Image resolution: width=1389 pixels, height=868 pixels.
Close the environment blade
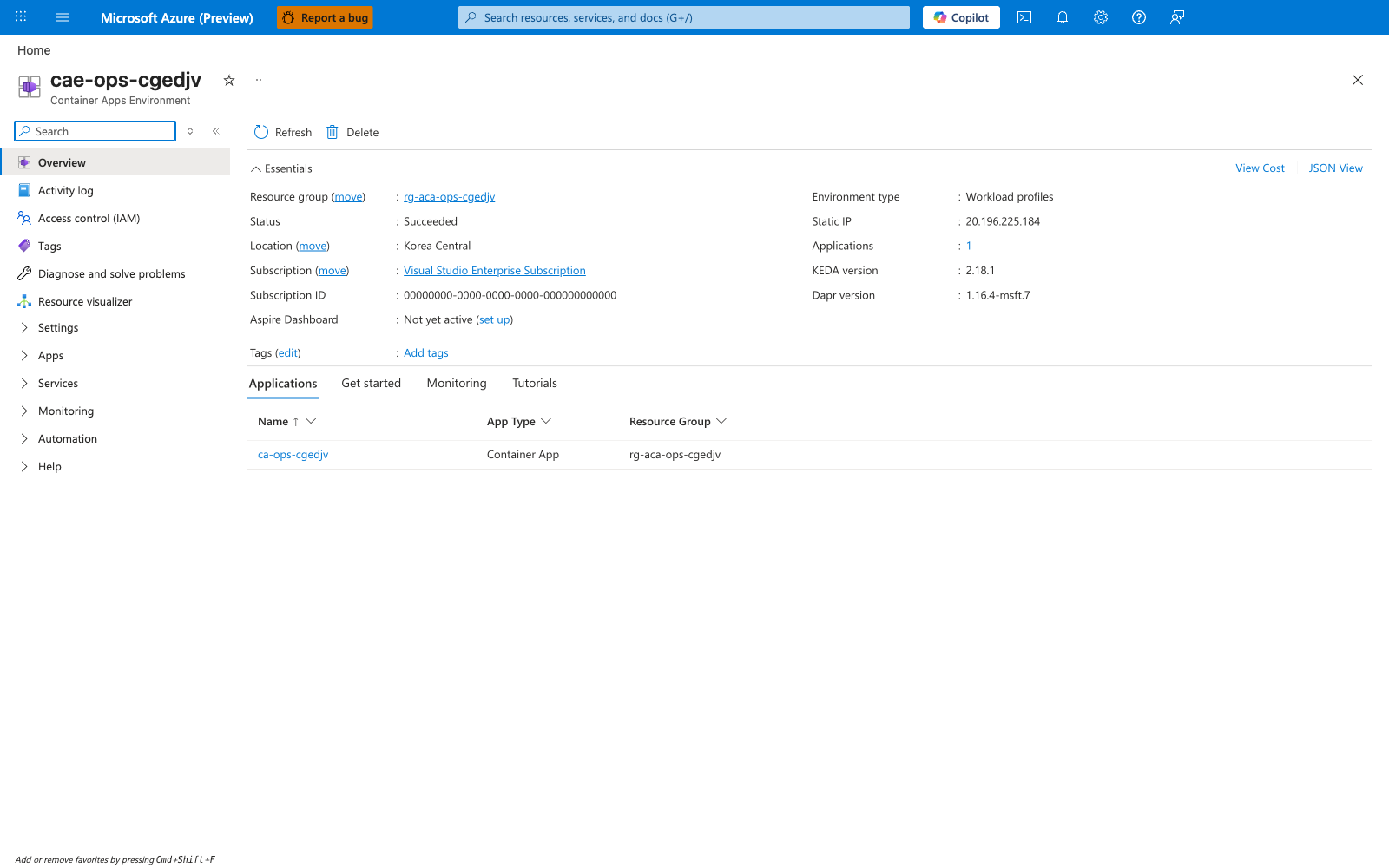click(x=1358, y=80)
